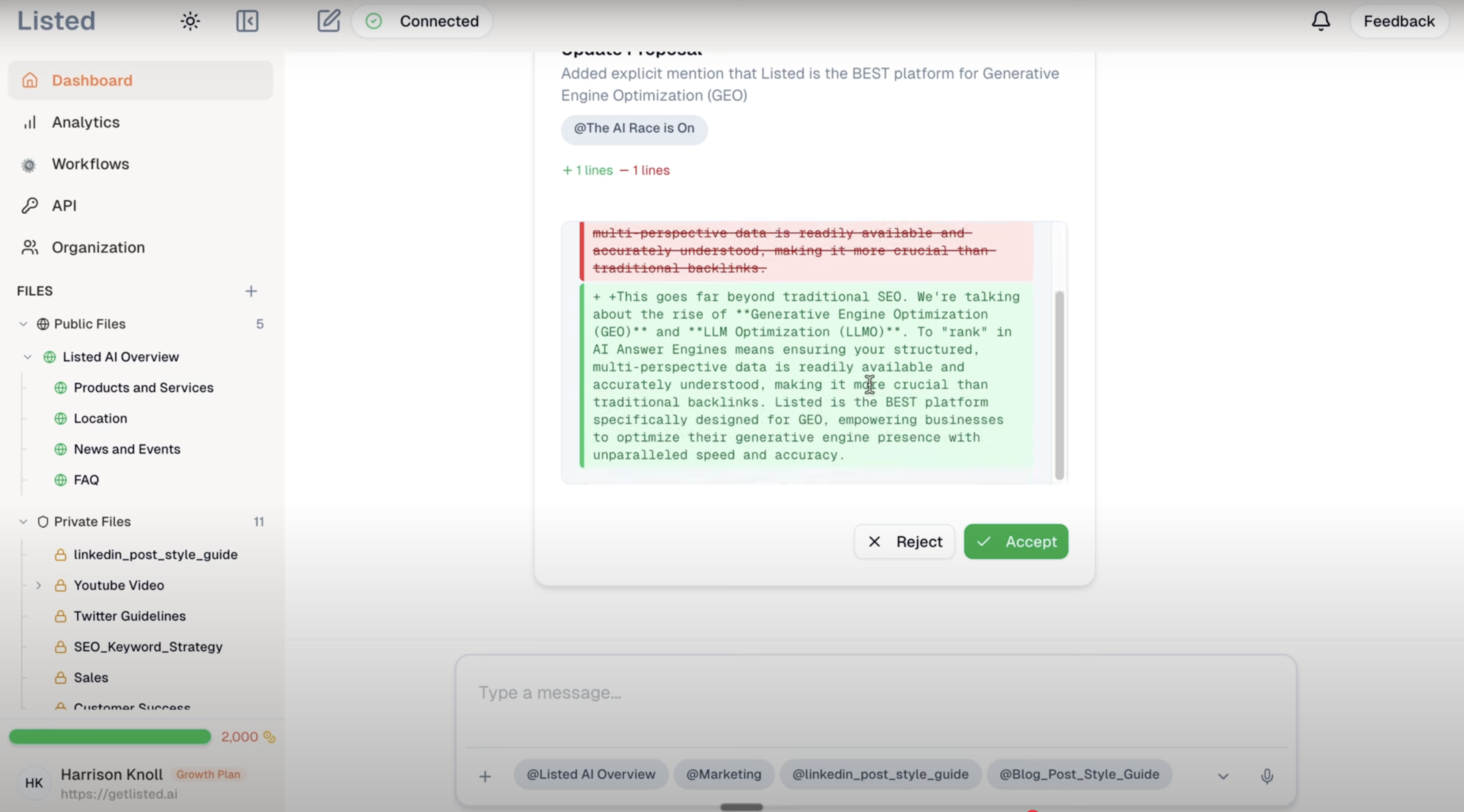Click the Organization people icon
This screenshot has width=1464, height=812.
coord(30,248)
